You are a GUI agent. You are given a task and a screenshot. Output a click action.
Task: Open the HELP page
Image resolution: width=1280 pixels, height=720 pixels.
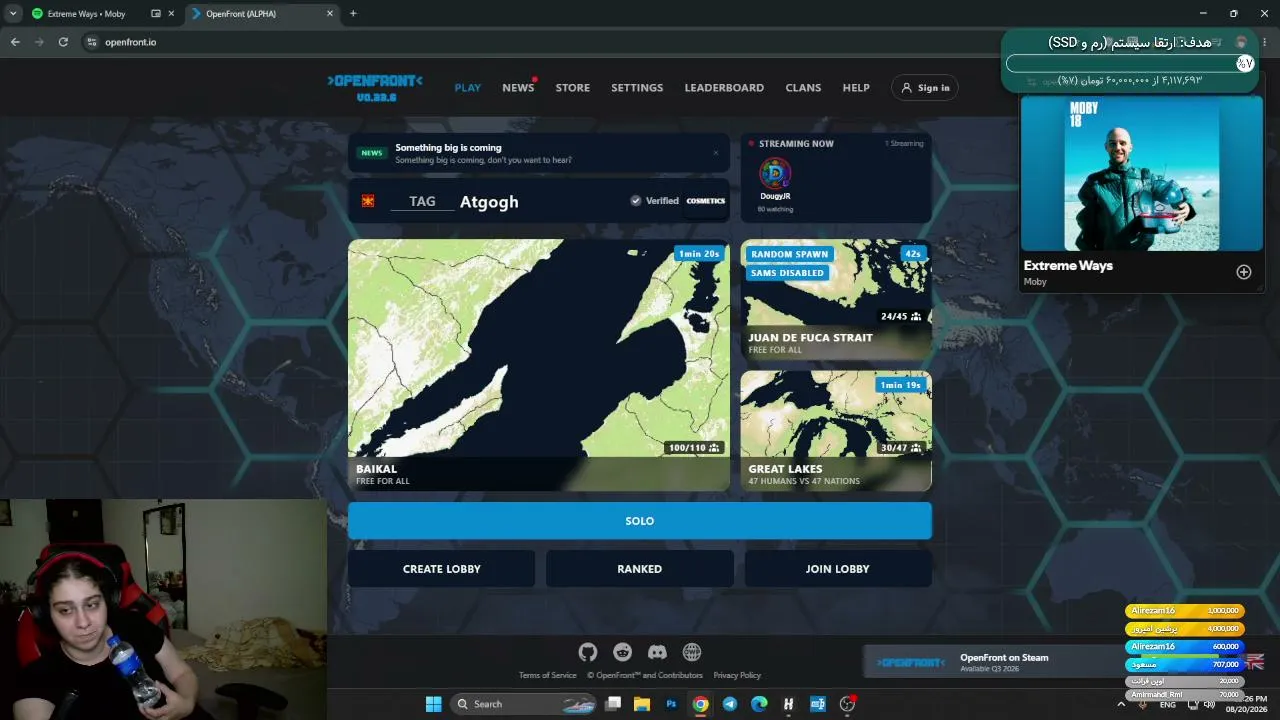(x=856, y=88)
